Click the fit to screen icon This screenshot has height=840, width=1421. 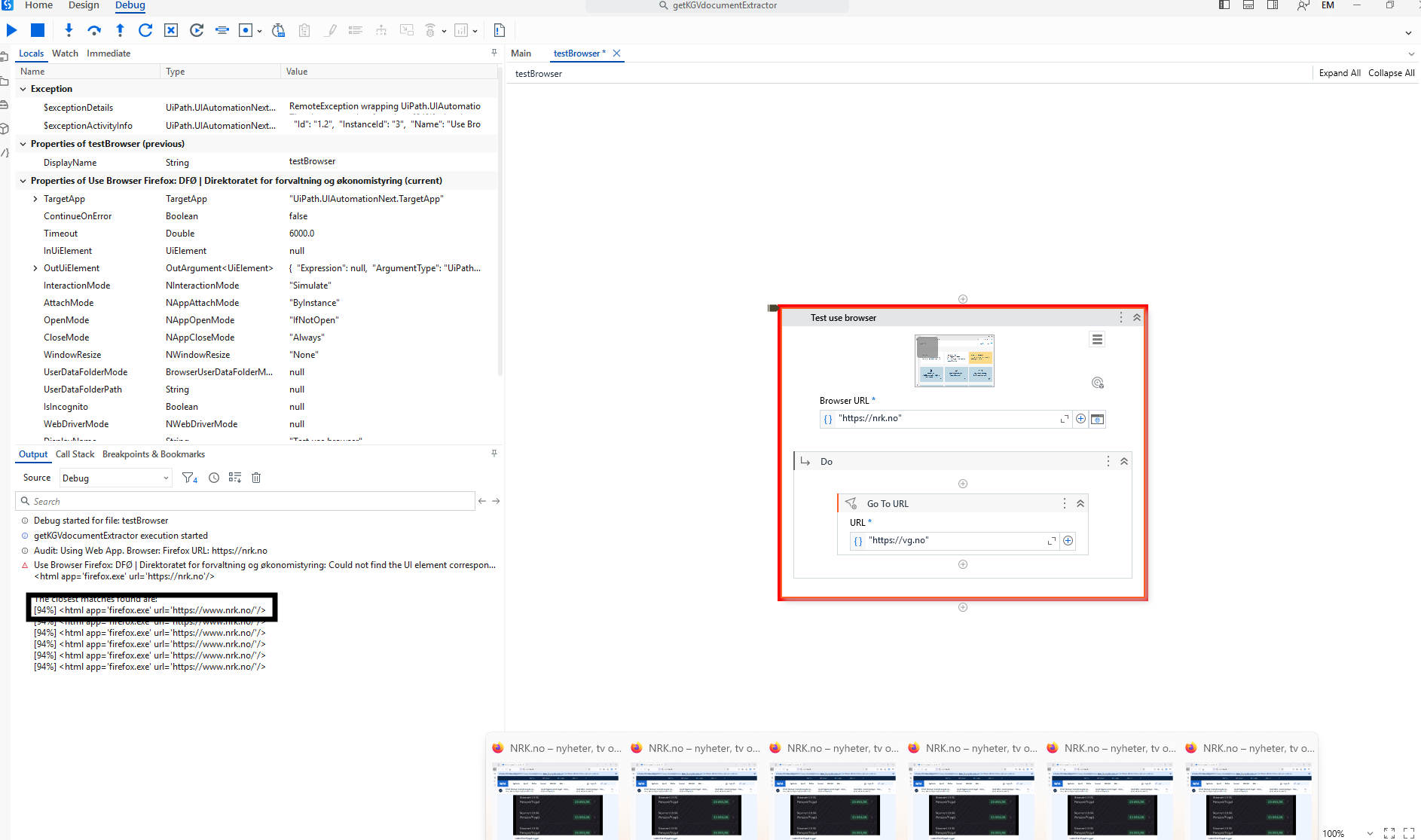tap(1389, 833)
